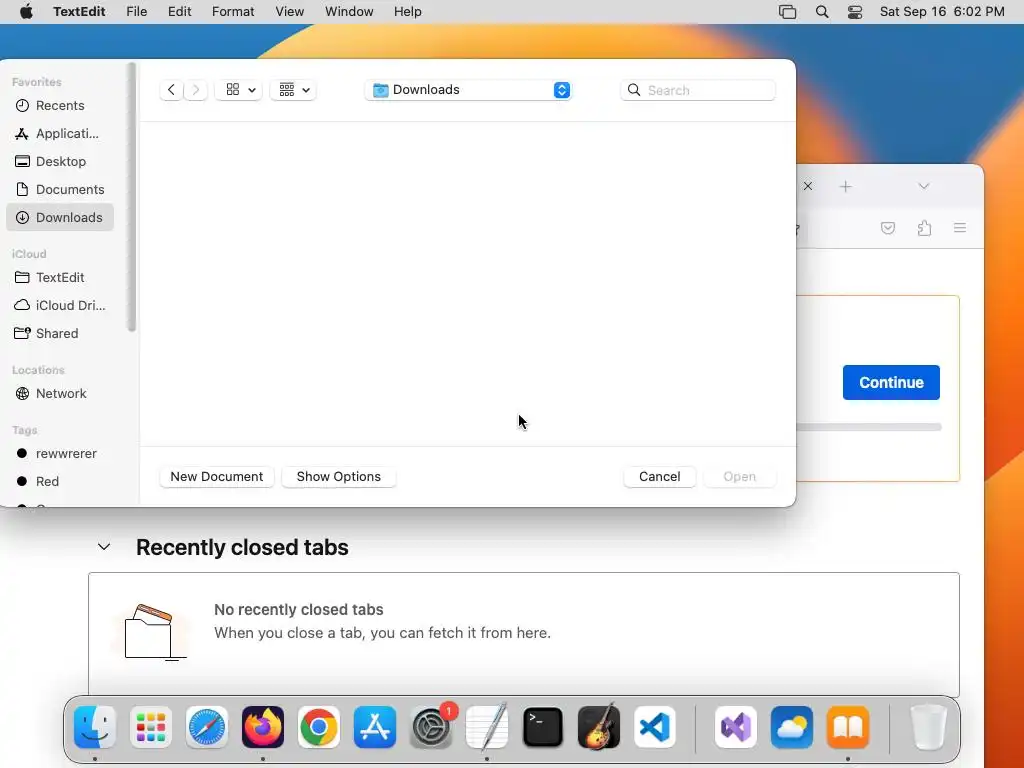Open the Help menu
The width and height of the screenshot is (1024, 768).
(408, 12)
